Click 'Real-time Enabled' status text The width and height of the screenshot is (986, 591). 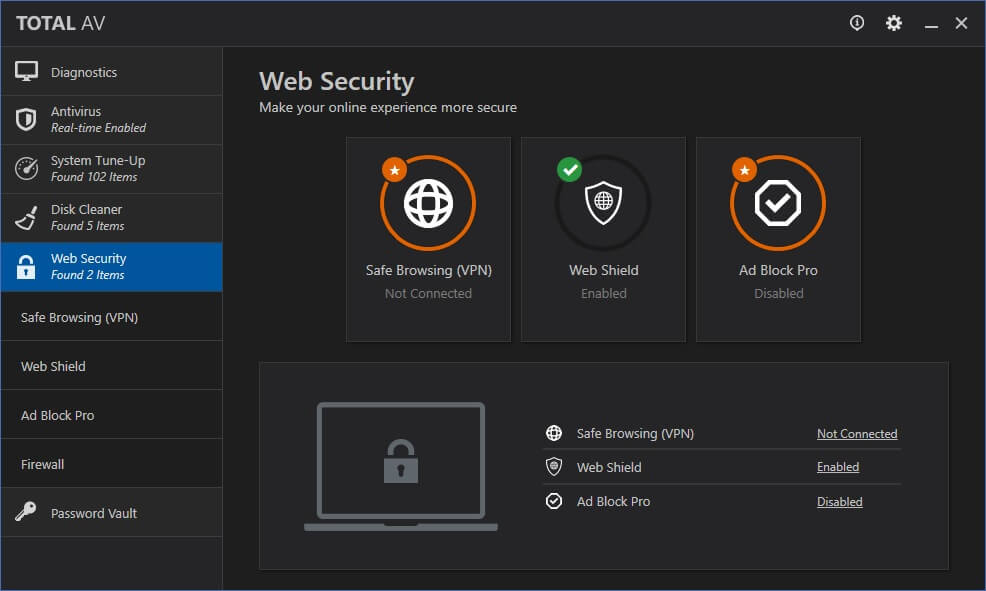[98, 128]
